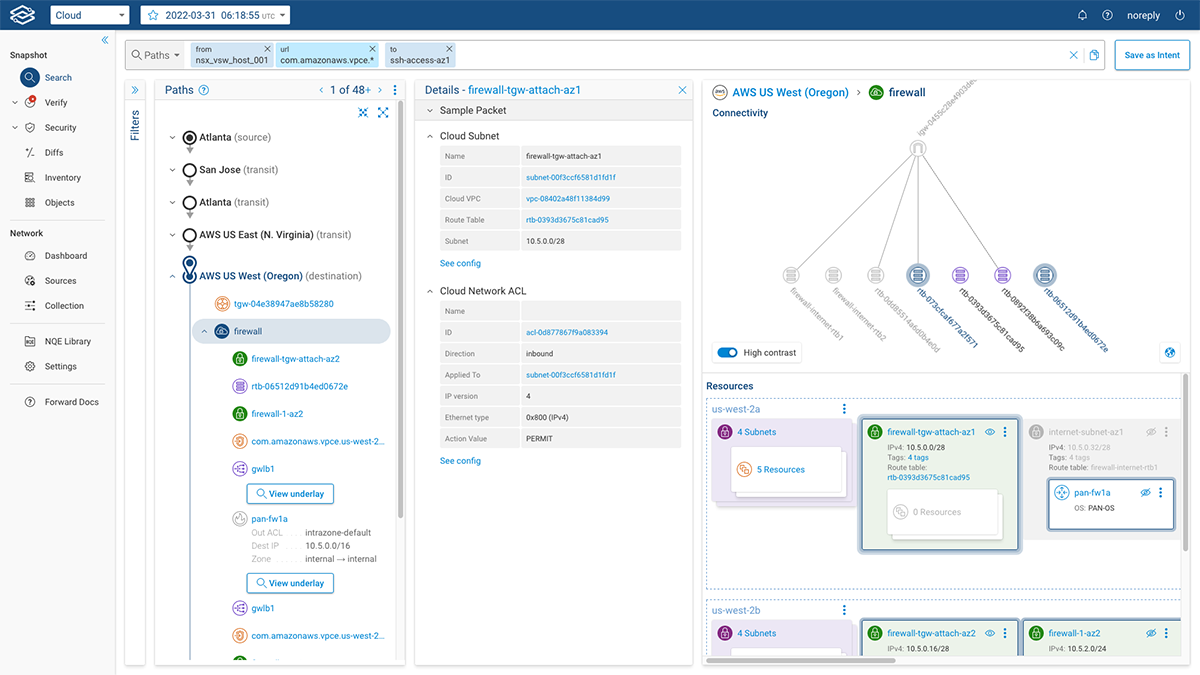This screenshot has width=1200, height=675.
Task: Click the Forward Networks logo
Action: pyautogui.click(x=22, y=15)
